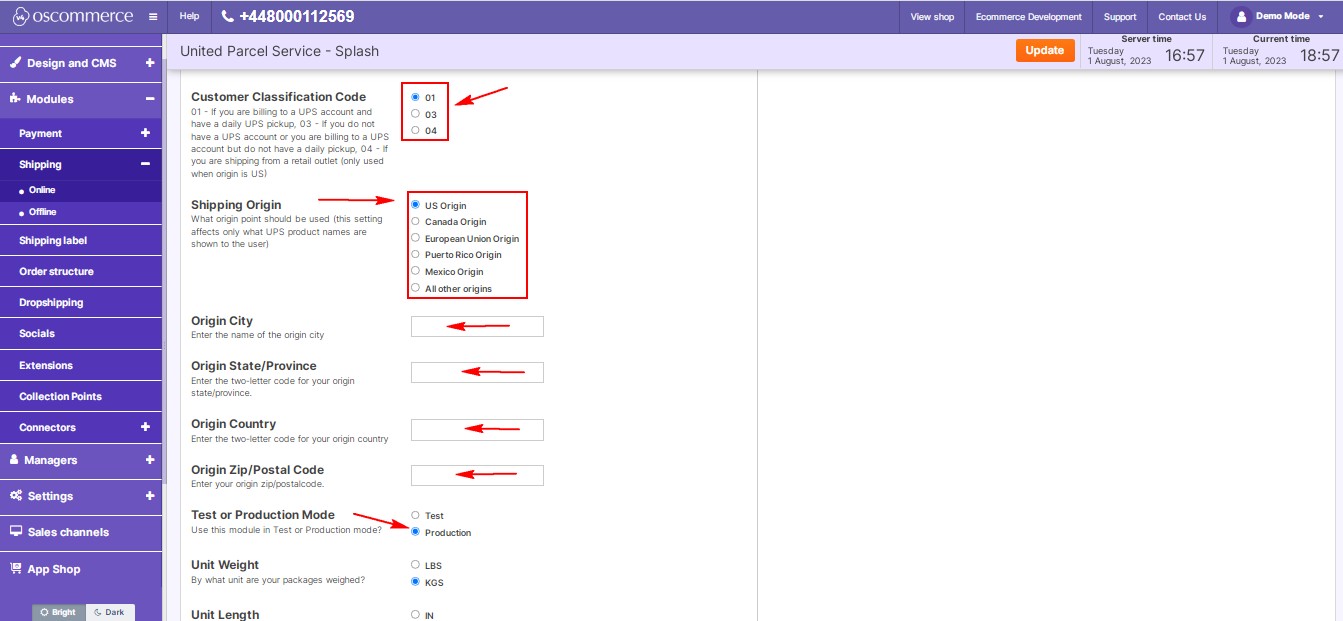Set unit length to IN
The width and height of the screenshot is (1343, 621).
point(415,615)
